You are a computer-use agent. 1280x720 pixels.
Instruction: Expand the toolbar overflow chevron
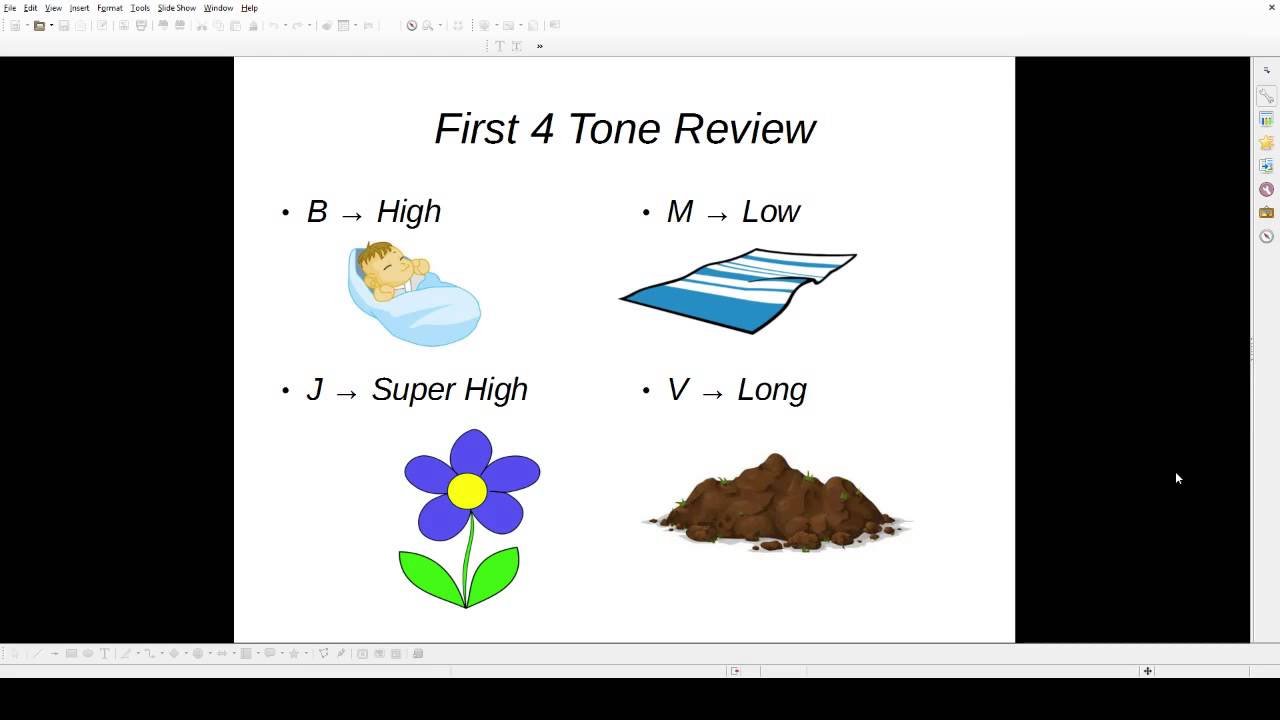pos(540,46)
